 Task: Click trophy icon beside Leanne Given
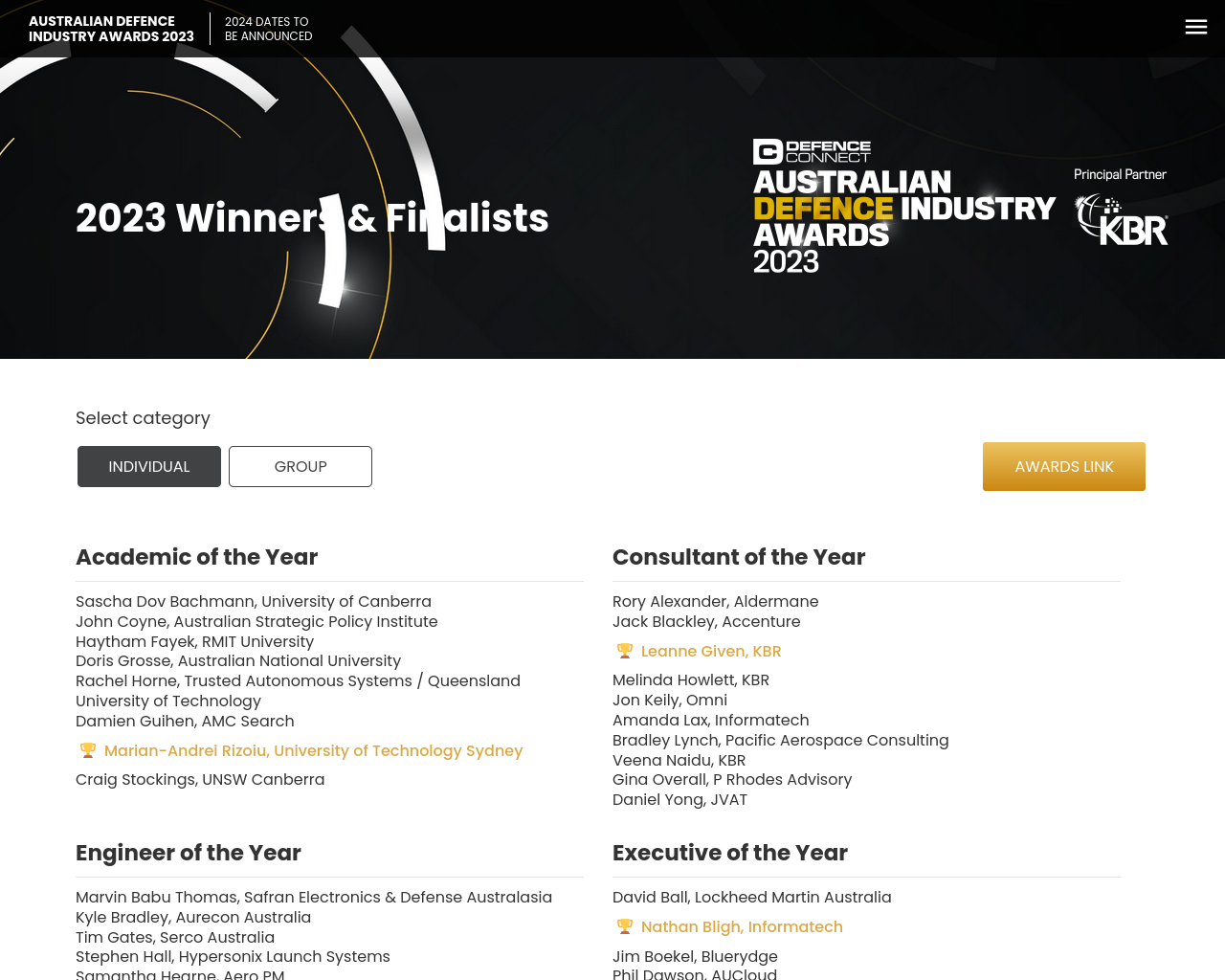point(625,651)
